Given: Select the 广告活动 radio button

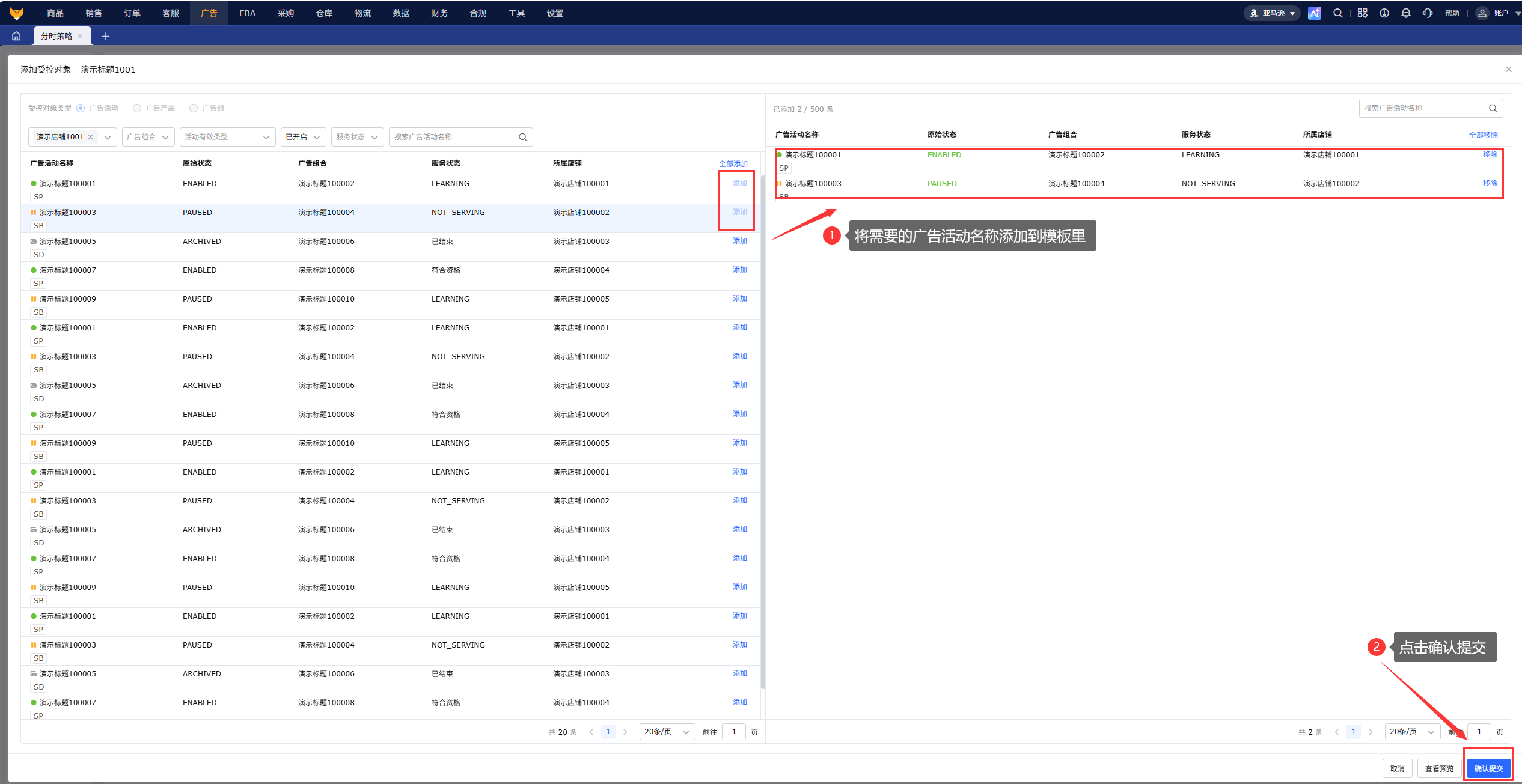Looking at the screenshot, I should point(81,108).
